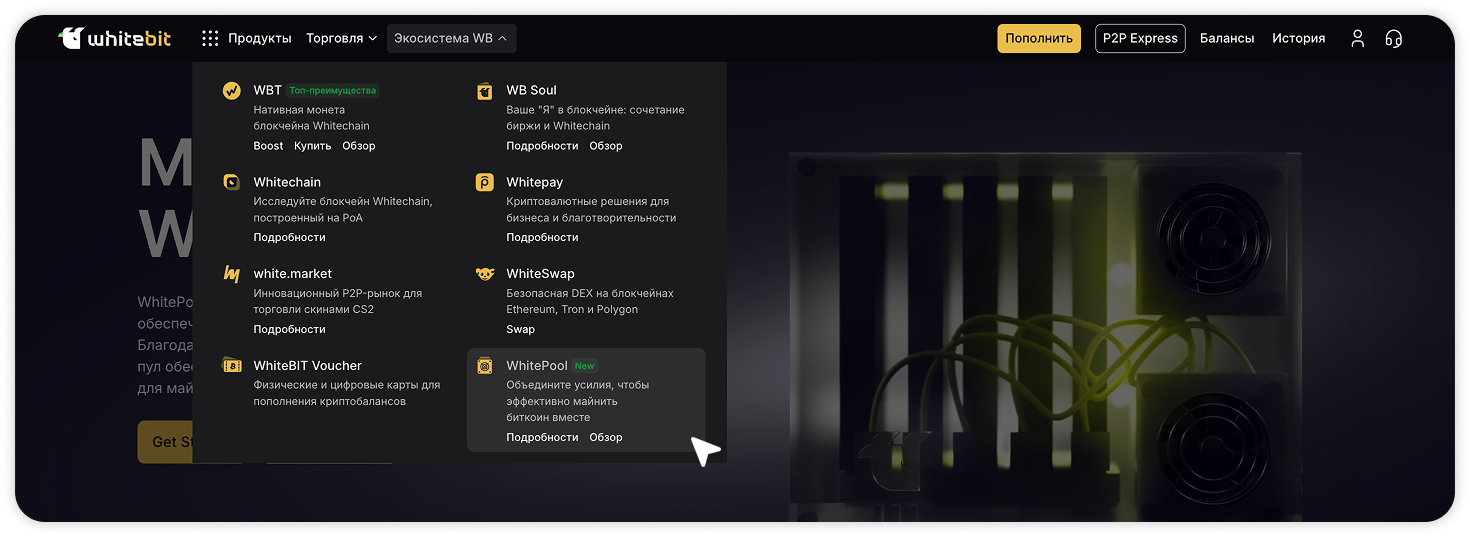Select the WB Soul icon
1470x537 pixels.
[485, 91]
